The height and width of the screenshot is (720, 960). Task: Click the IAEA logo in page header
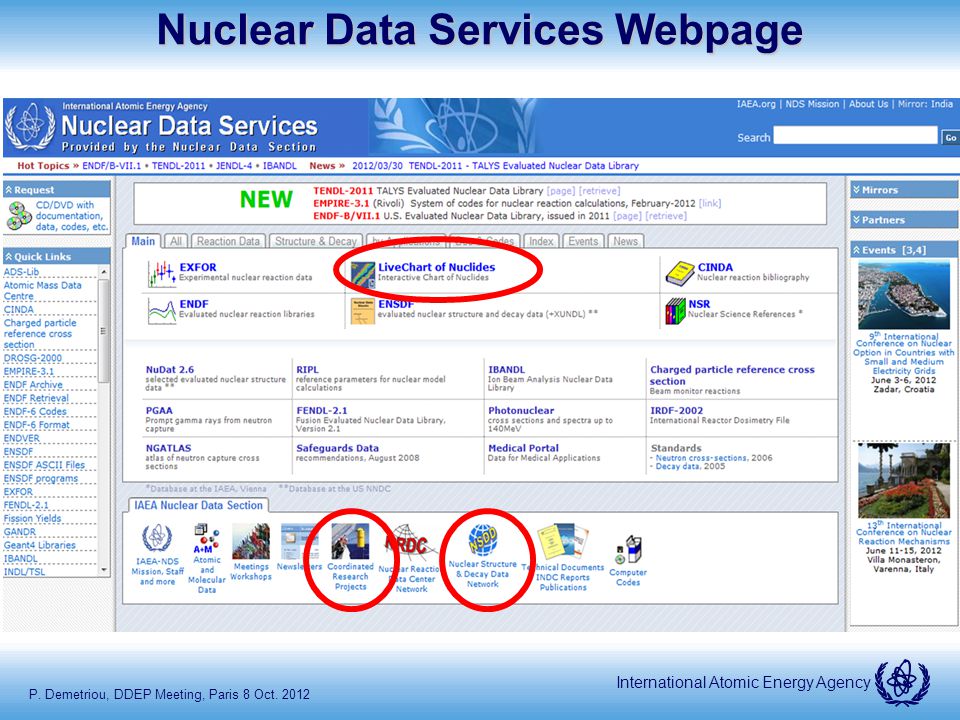pos(29,126)
